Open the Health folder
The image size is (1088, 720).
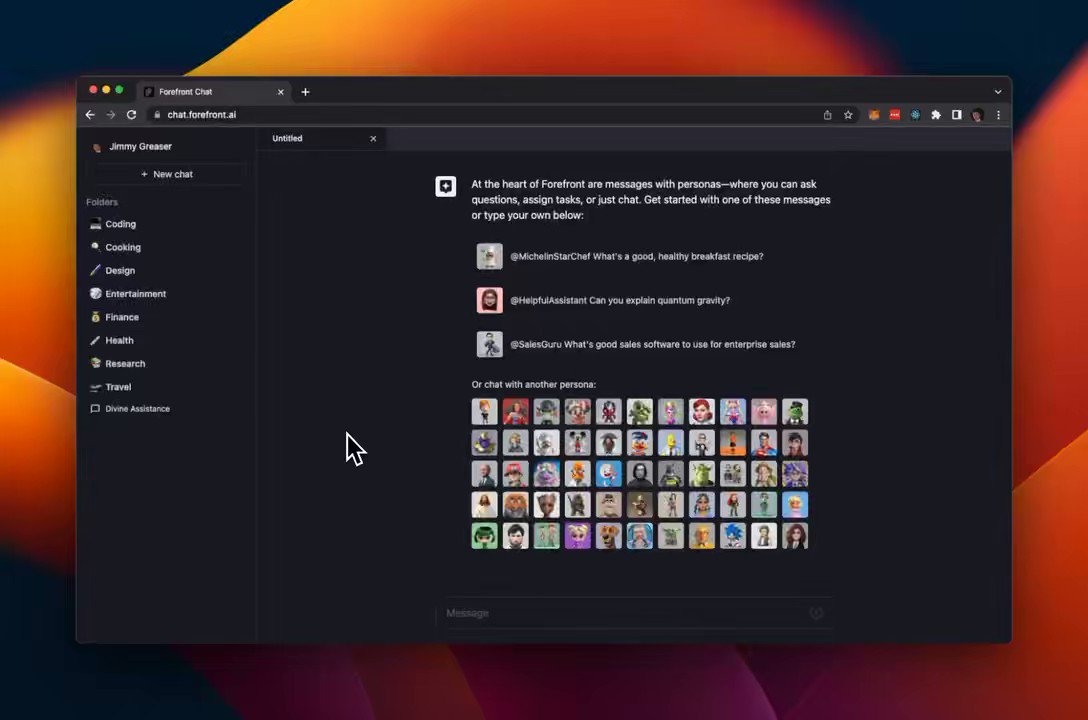[x=112, y=341]
